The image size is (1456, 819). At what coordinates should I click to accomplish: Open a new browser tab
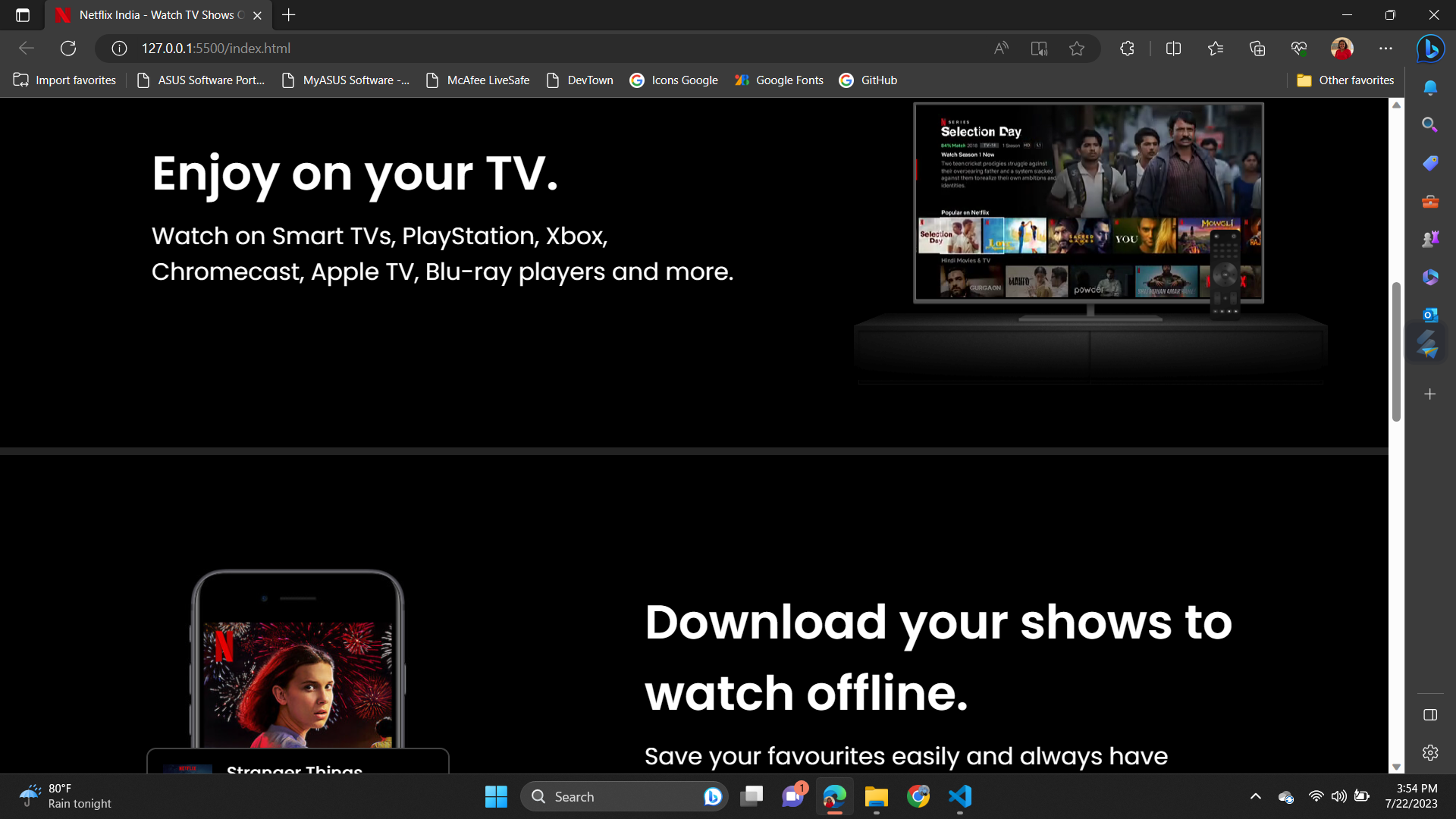(x=289, y=15)
